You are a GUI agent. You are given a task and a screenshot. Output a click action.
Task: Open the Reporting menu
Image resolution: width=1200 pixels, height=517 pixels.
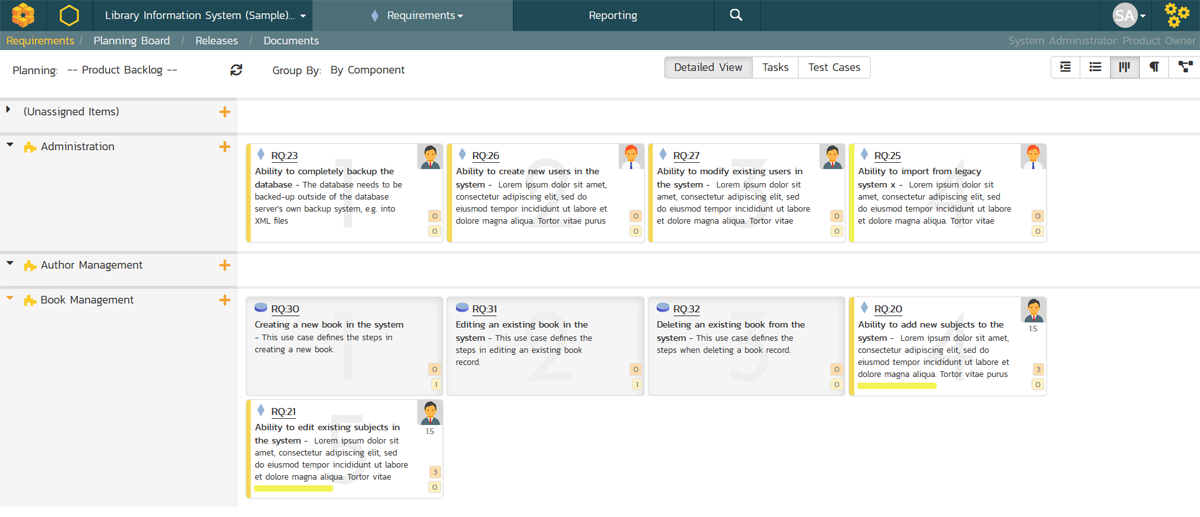pyautogui.click(x=613, y=16)
